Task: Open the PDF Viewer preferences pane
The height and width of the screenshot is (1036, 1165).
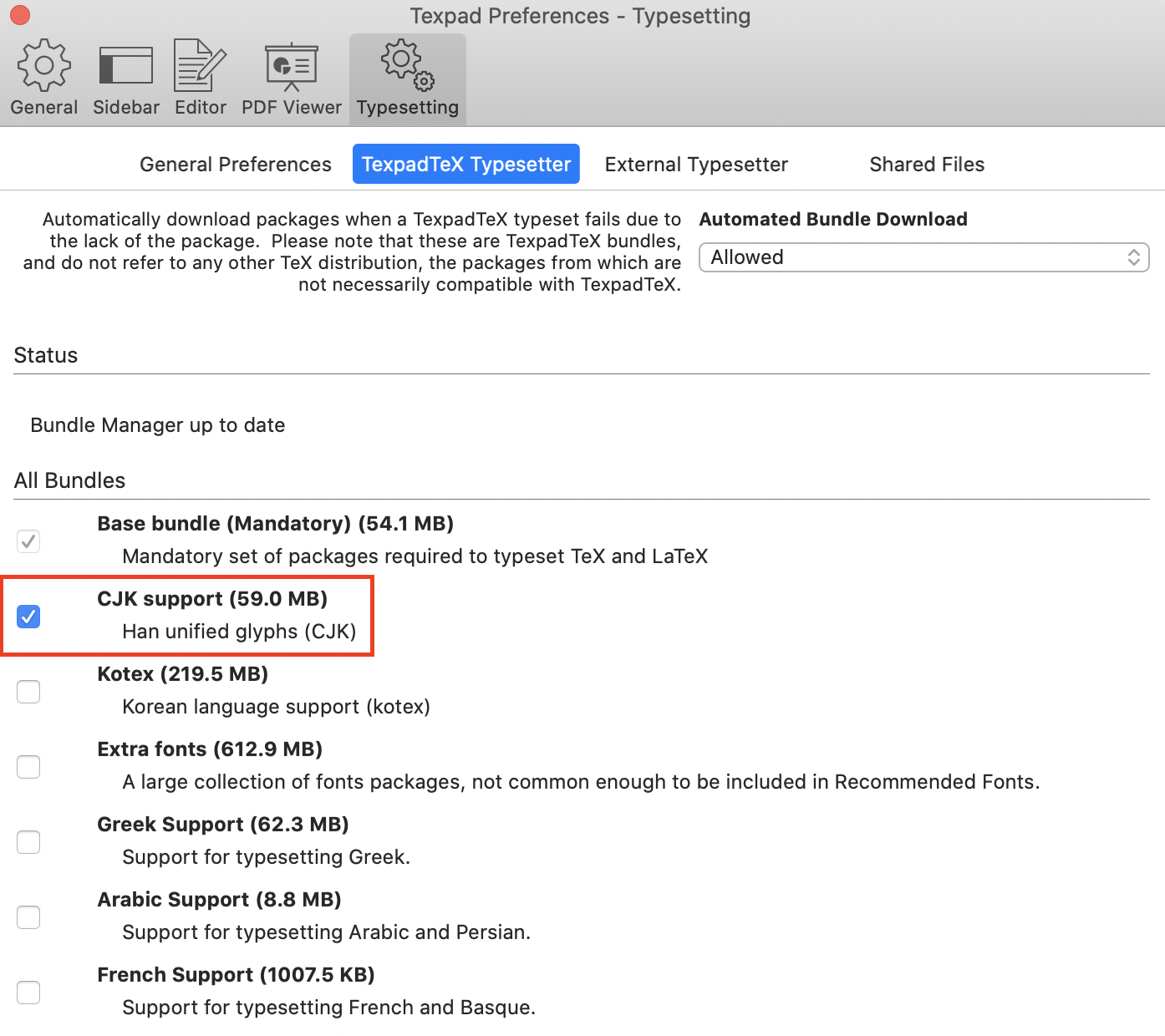Action: point(291,75)
